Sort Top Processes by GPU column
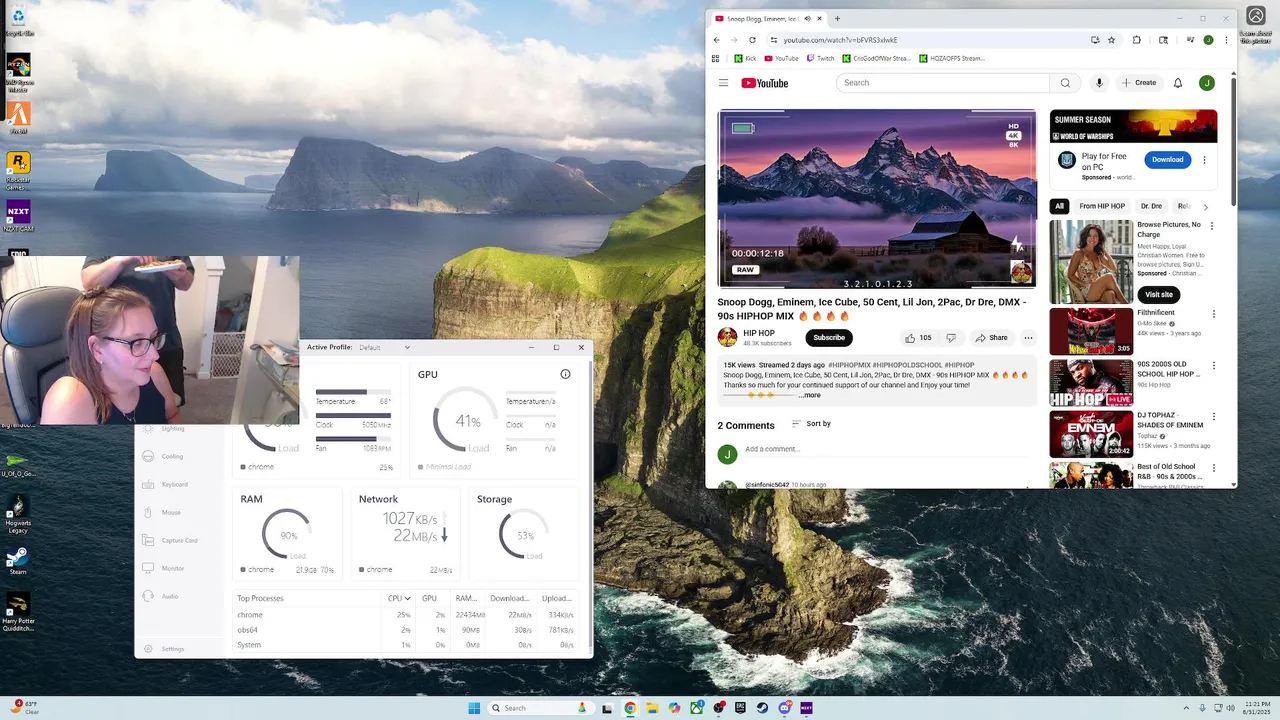This screenshot has width=1280, height=720. [x=429, y=598]
